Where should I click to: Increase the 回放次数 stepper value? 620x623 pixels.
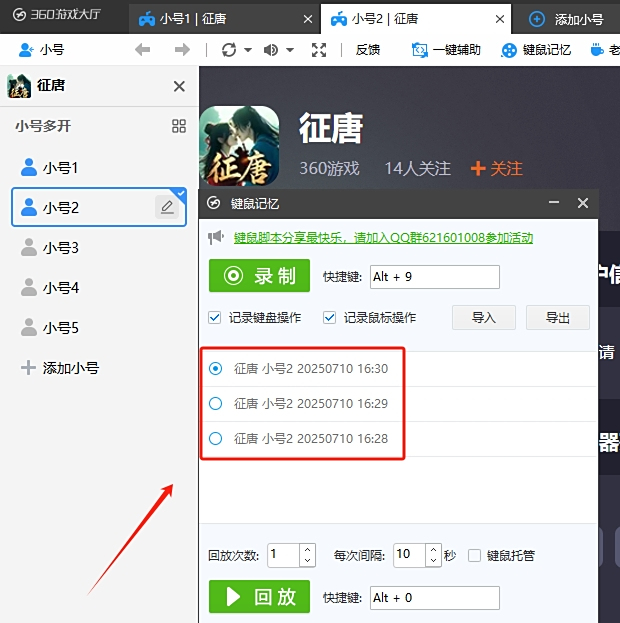[307, 549]
